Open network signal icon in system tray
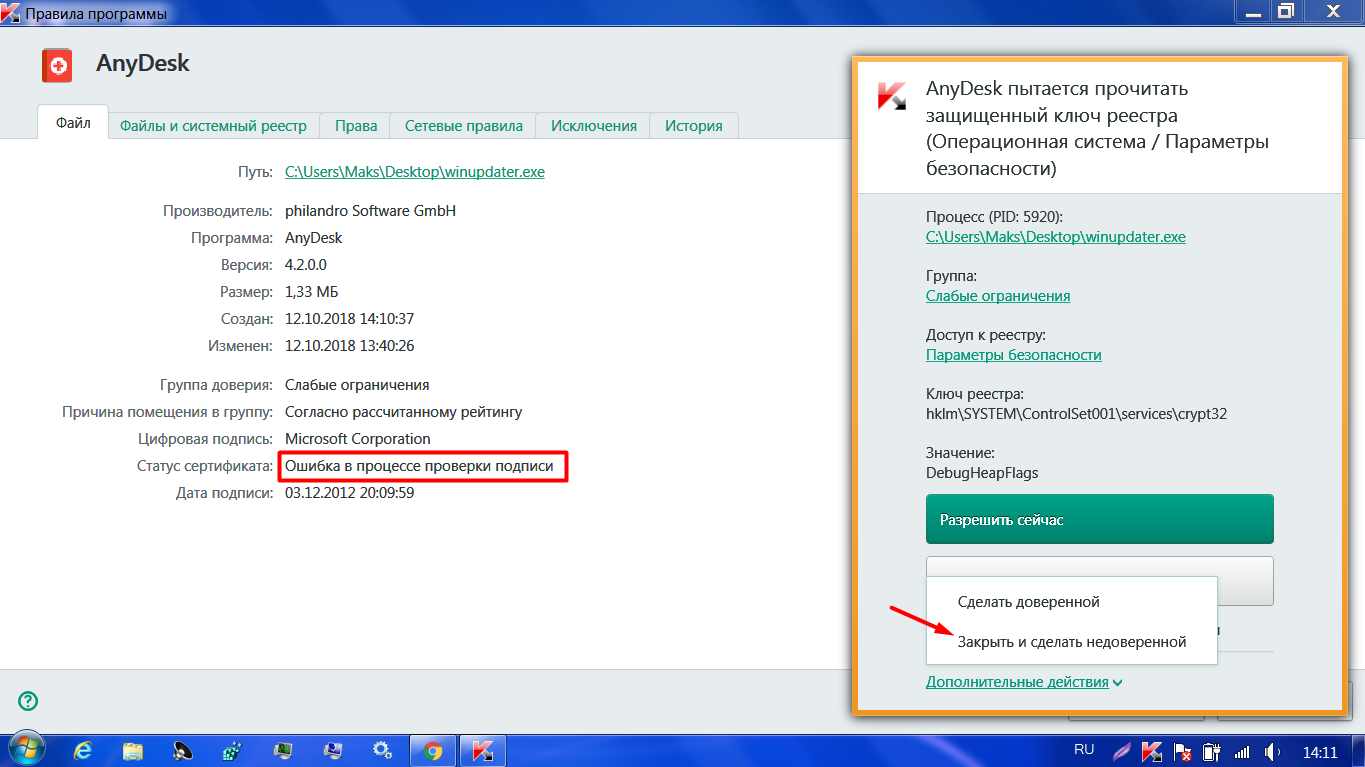1365x767 pixels. tap(1241, 750)
